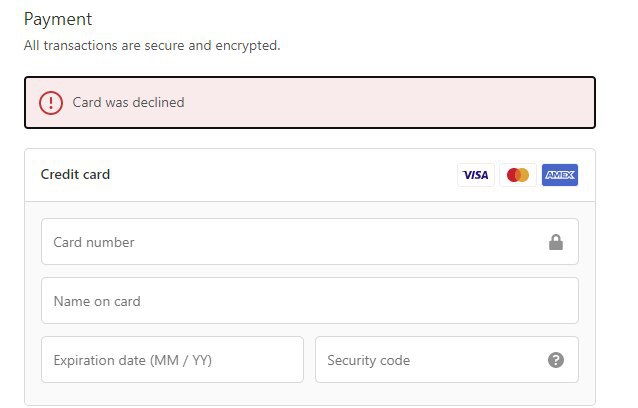Click the padlock icon in card number field
This screenshot has height=408, width=638.
point(556,242)
